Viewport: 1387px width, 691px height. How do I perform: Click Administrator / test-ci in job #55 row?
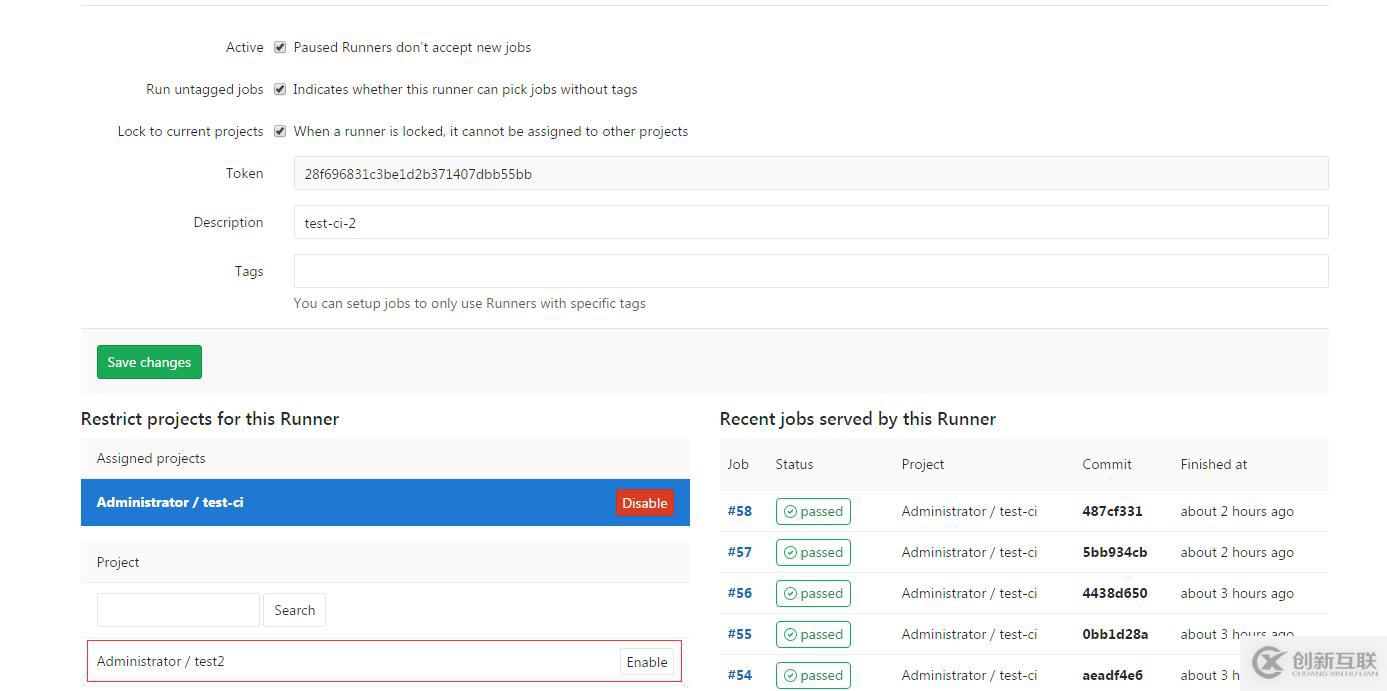click(x=969, y=634)
